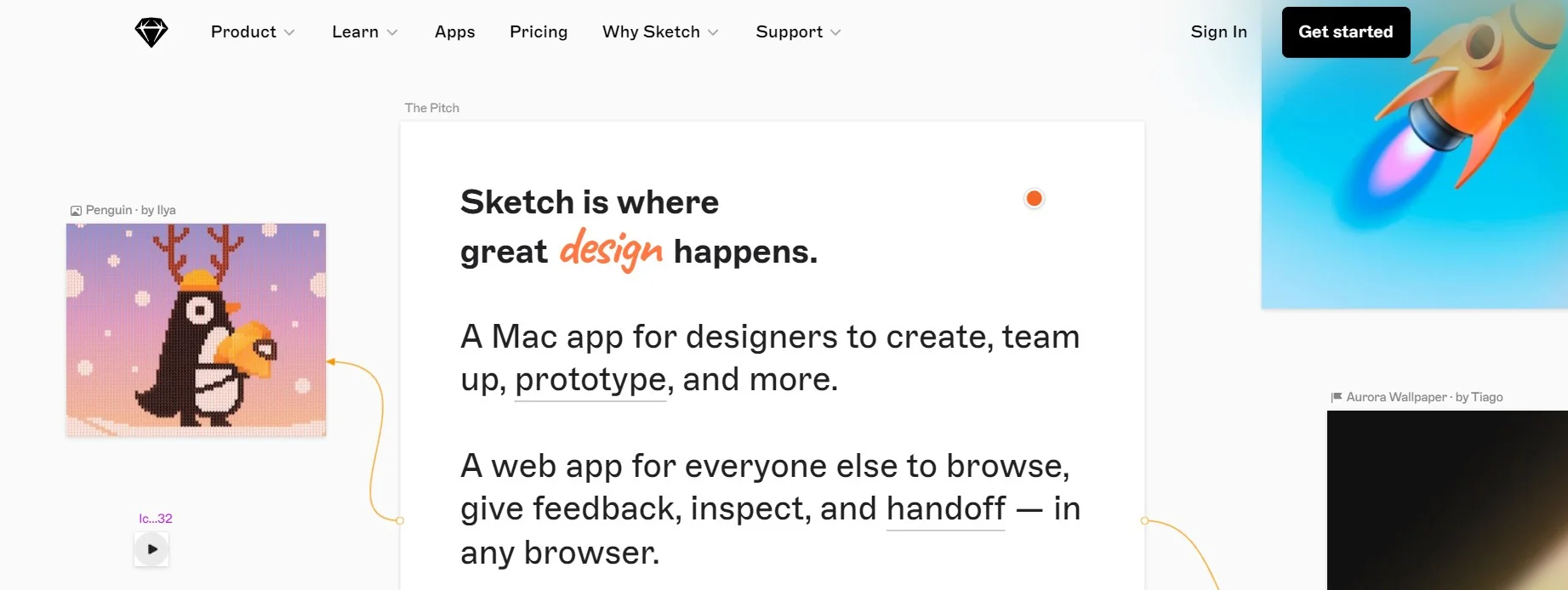Click the Sign In link
Viewport: 1568px width, 590px height.
pyautogui.click(x=1218, y=32)
